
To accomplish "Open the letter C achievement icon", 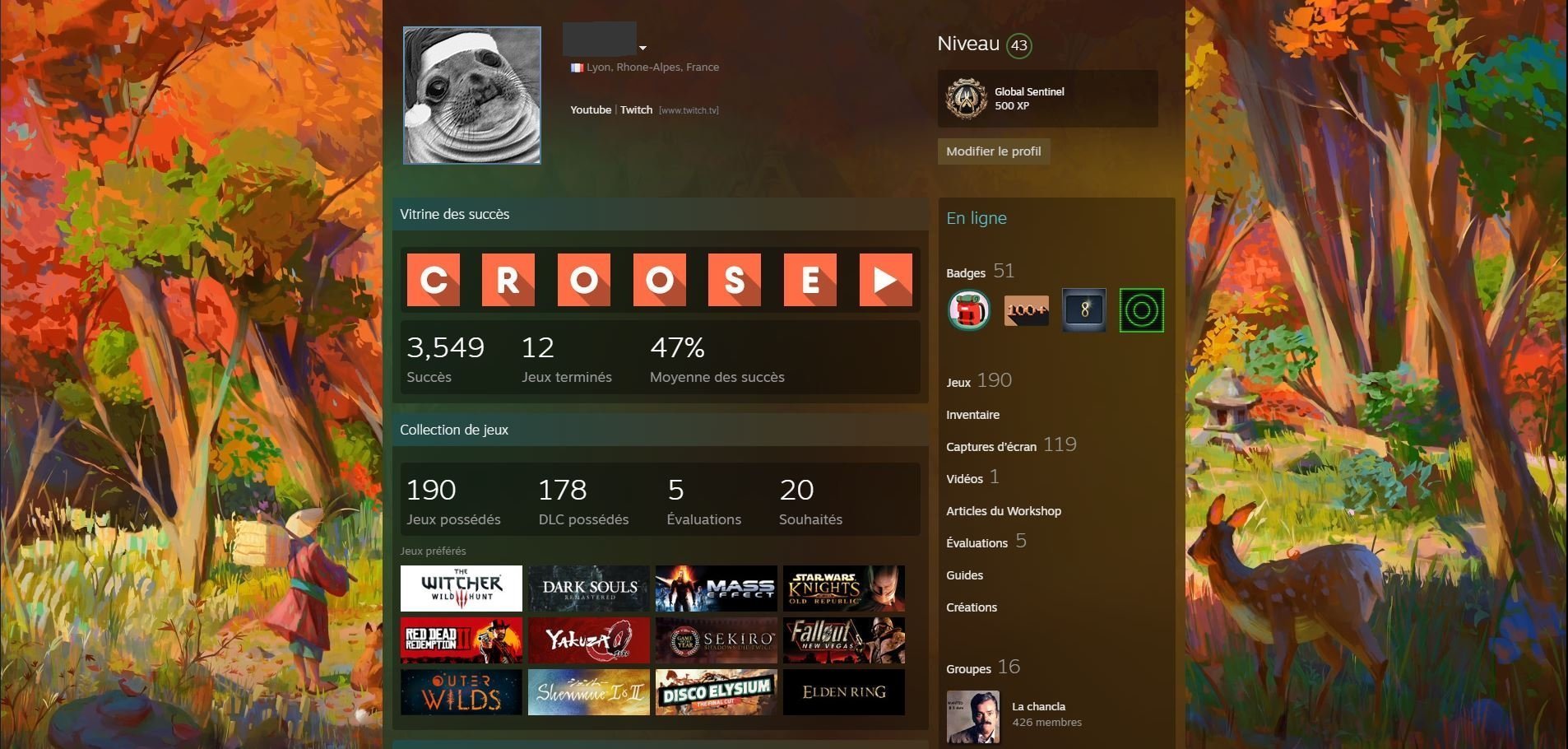I will 433,280.
